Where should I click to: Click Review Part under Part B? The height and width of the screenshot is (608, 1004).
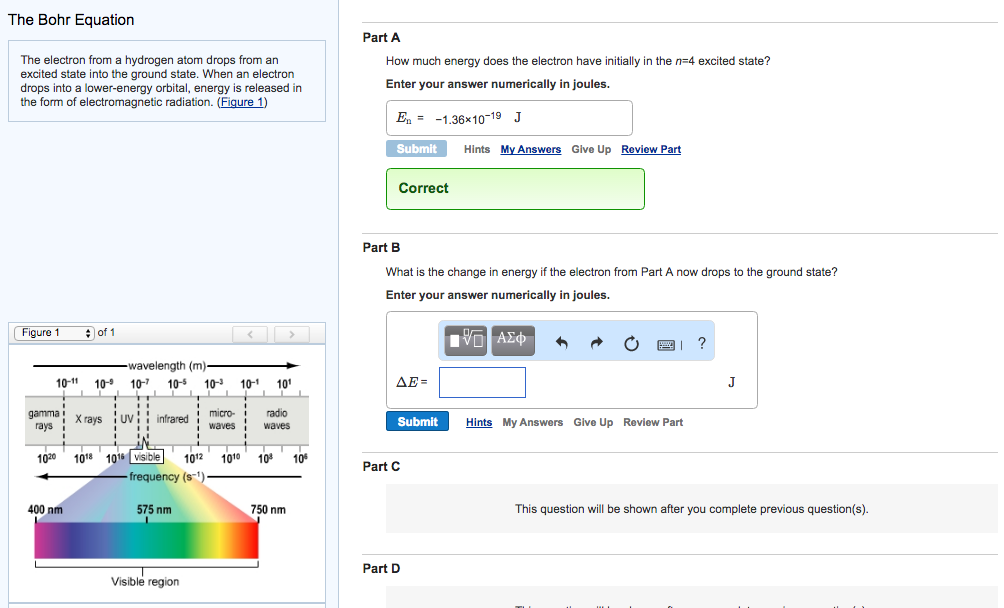click(x=653, y=423)
